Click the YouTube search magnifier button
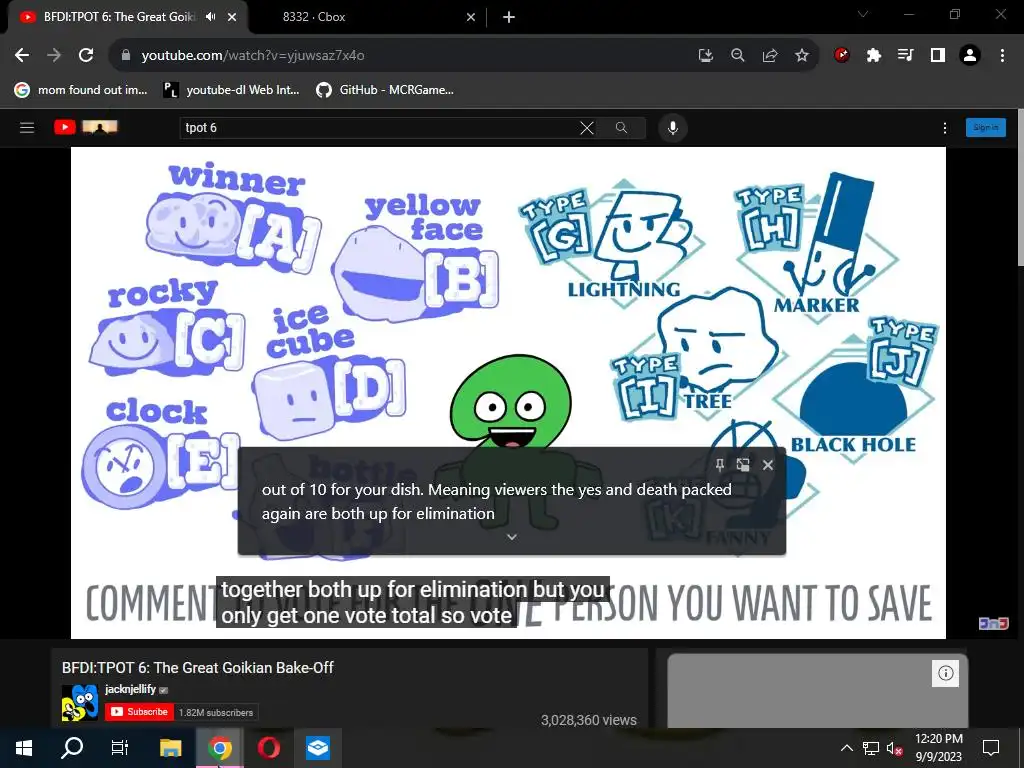Image resolution: width=1024 pixels, height=768 pixels. 622,128
